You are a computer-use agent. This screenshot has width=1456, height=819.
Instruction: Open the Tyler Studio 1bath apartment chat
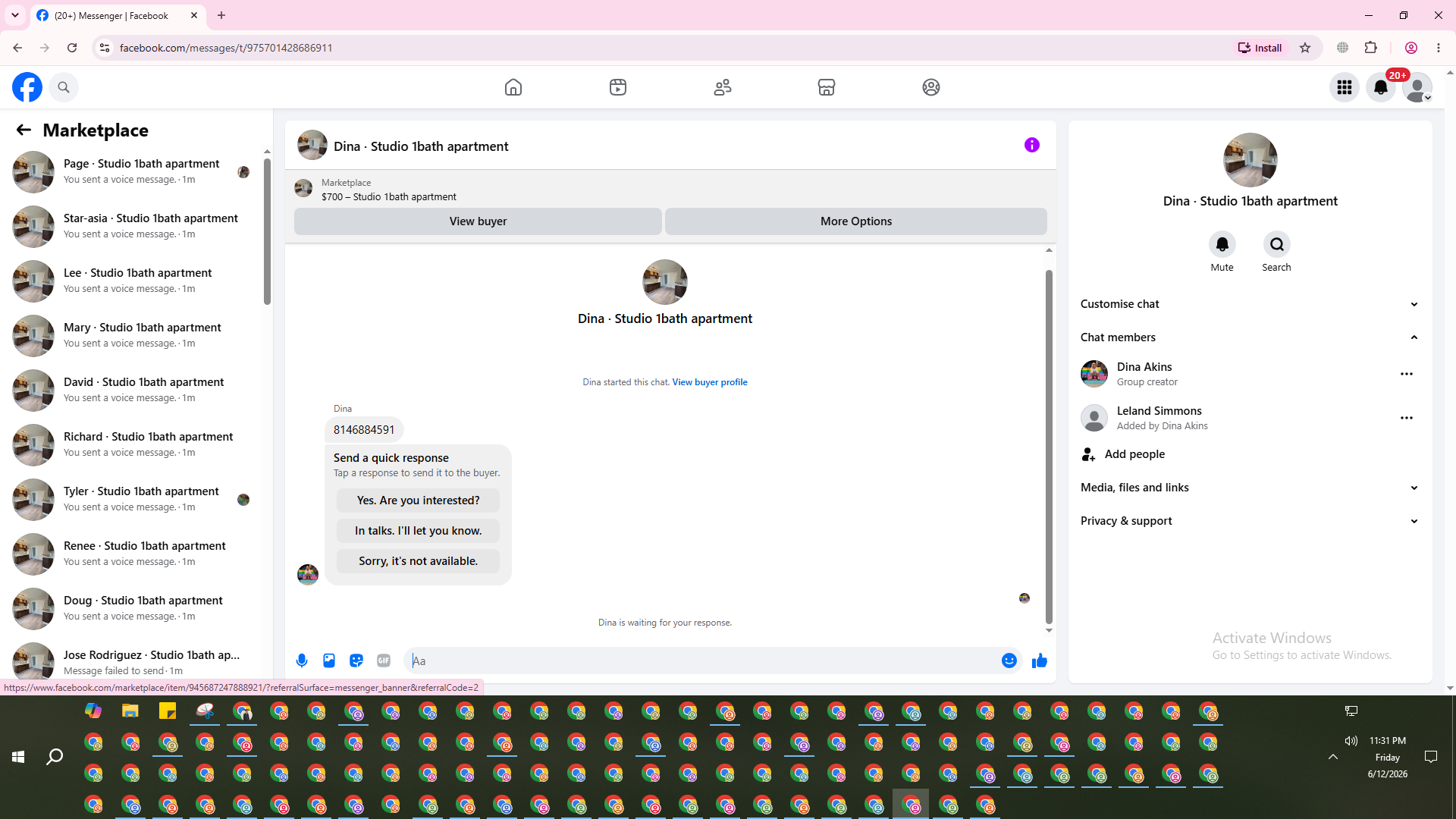click(133, 499)
